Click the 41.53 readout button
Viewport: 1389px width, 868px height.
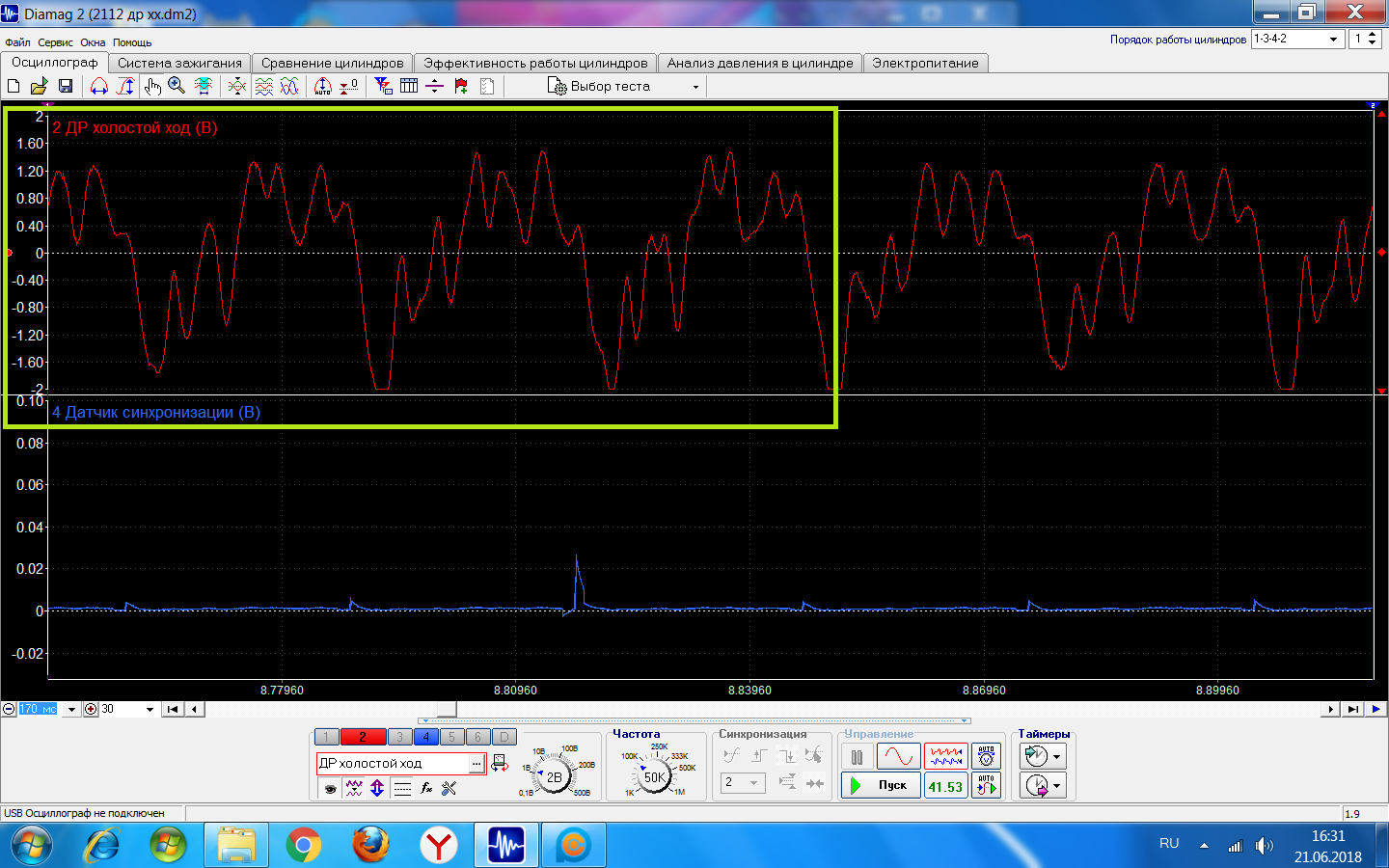click(946, 786)
